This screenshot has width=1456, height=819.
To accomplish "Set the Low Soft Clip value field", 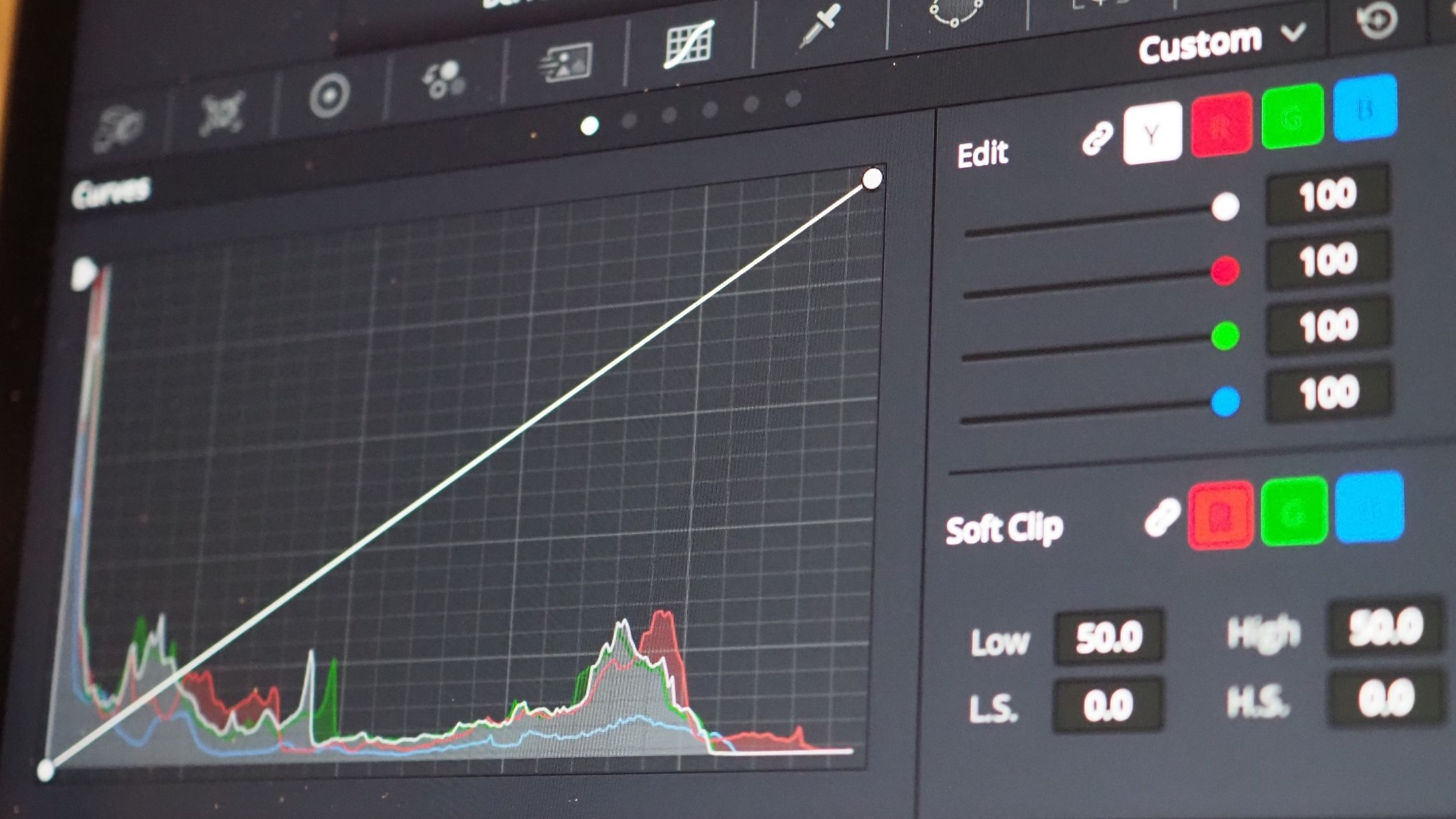I will (1108, 638).
